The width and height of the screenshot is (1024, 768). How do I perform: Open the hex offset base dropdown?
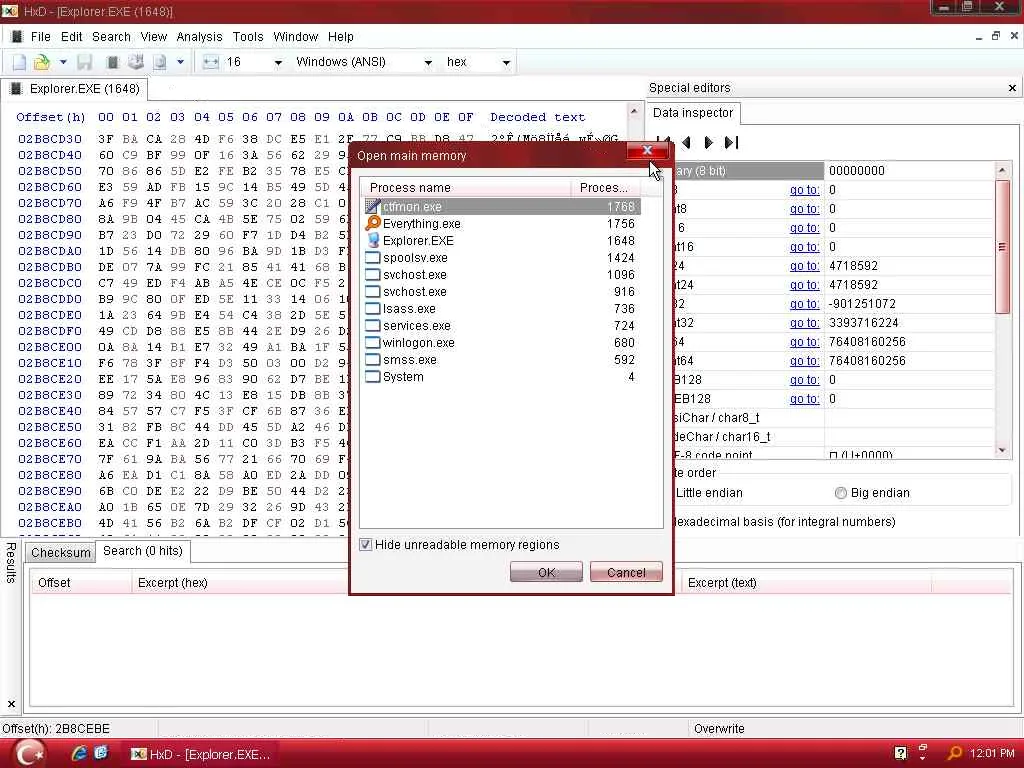pyautogui.click(x=506, y=63)
